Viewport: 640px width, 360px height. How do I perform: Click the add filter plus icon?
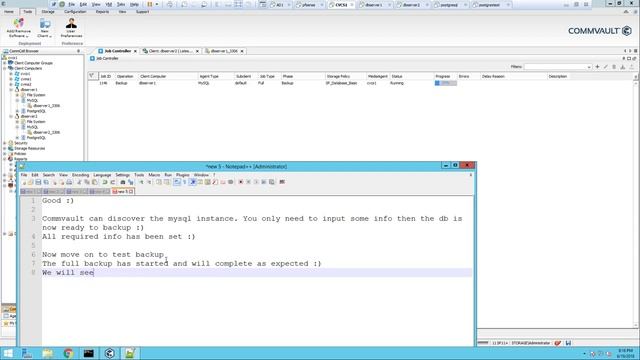(x=597, y=67)
